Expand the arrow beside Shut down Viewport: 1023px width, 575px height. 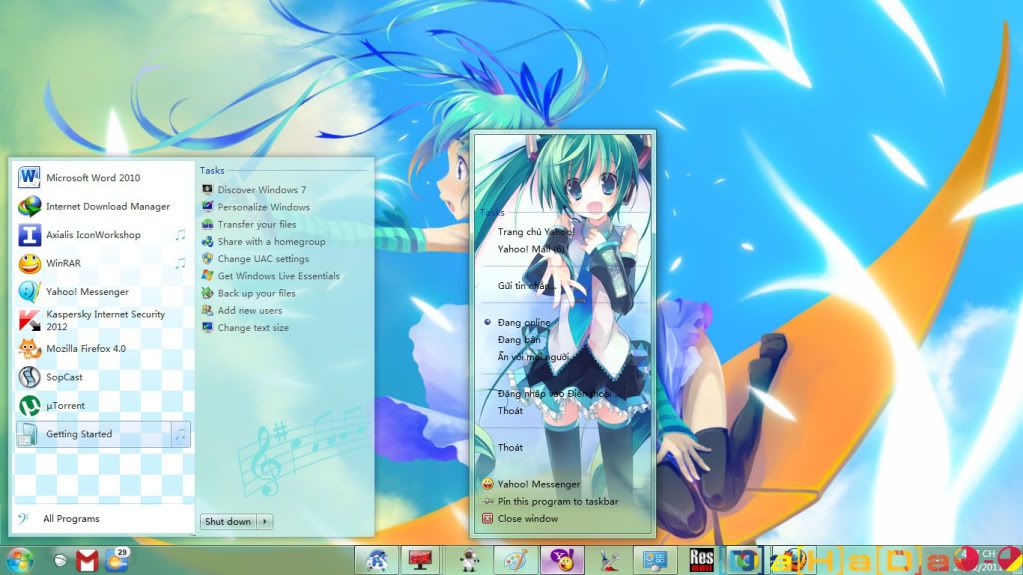265,521
